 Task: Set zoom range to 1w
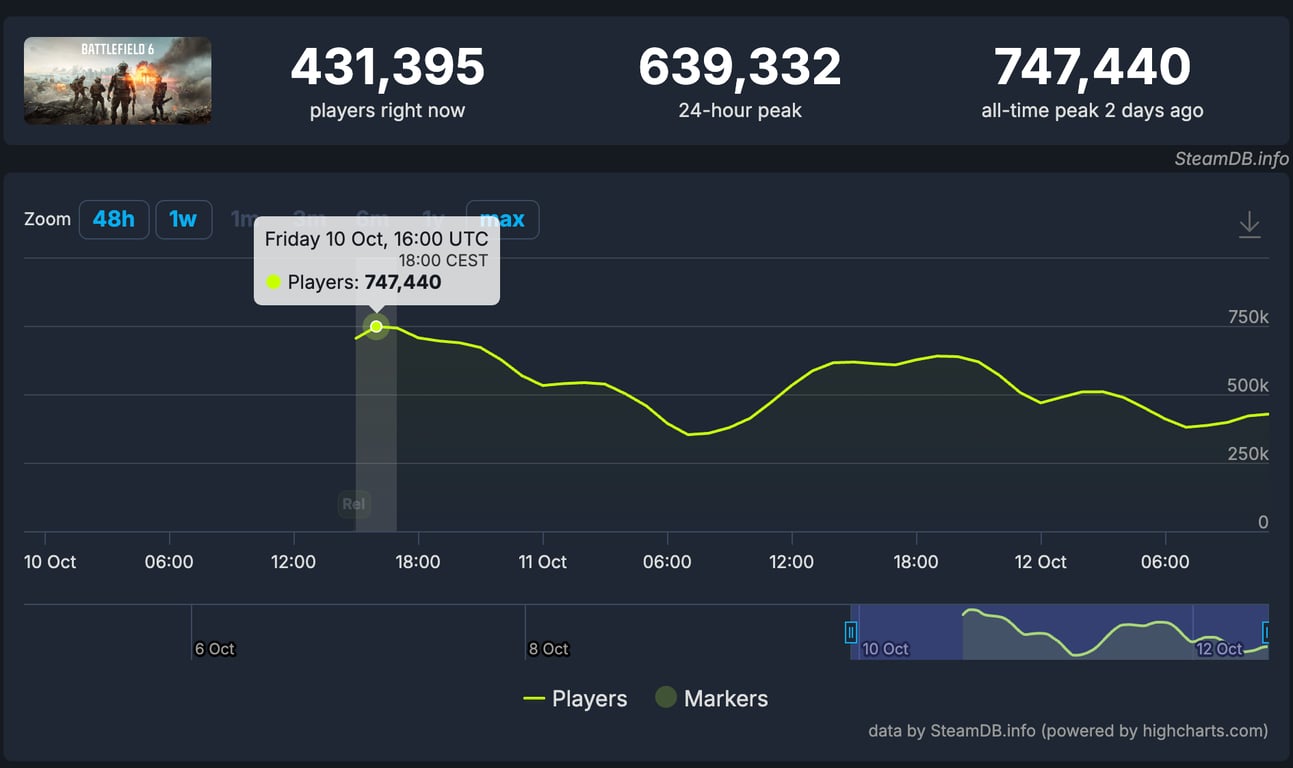pos(183,220)
